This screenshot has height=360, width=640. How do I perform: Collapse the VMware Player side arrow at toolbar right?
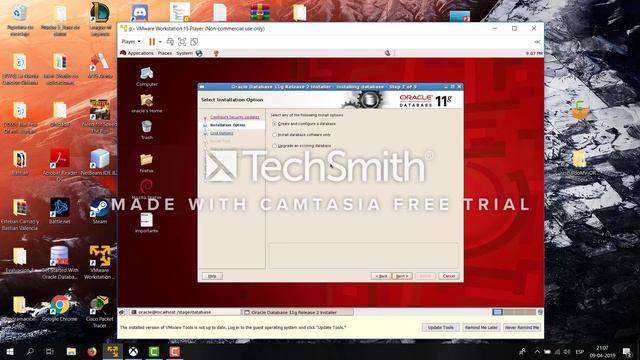(537, 42)
